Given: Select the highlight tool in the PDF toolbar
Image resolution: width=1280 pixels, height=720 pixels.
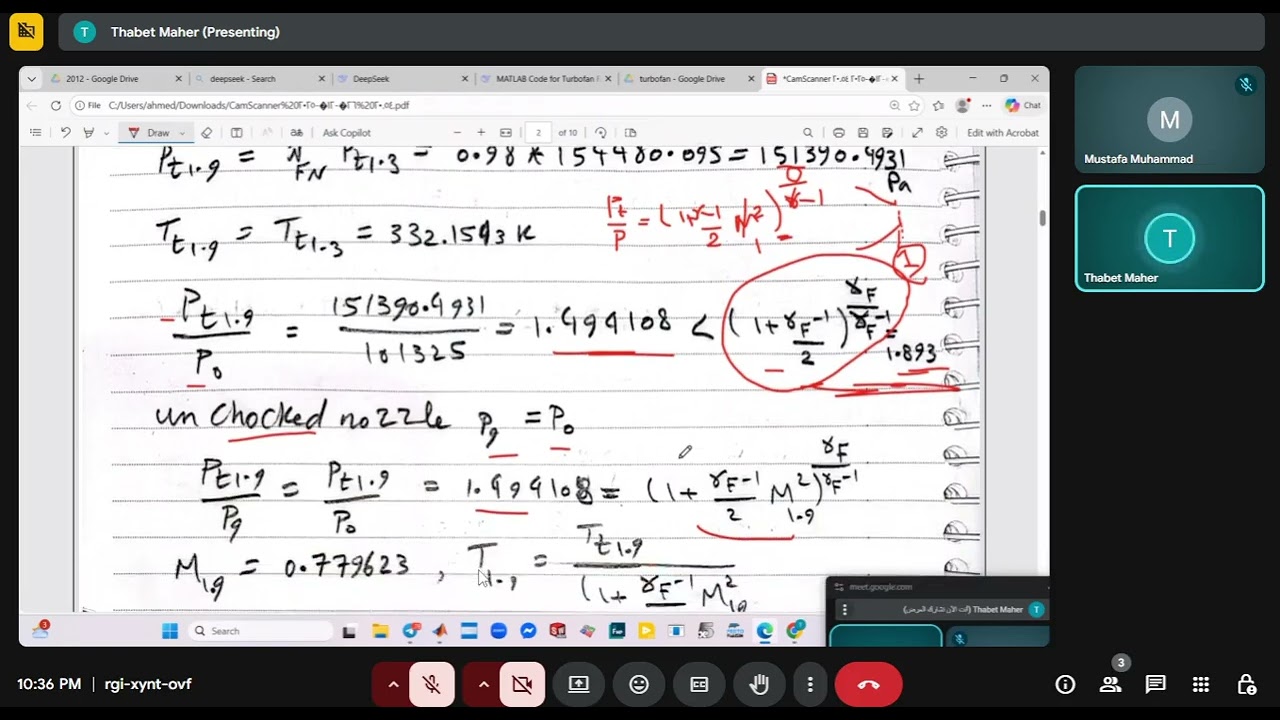Looking at the screenshot, I should 89,132.
